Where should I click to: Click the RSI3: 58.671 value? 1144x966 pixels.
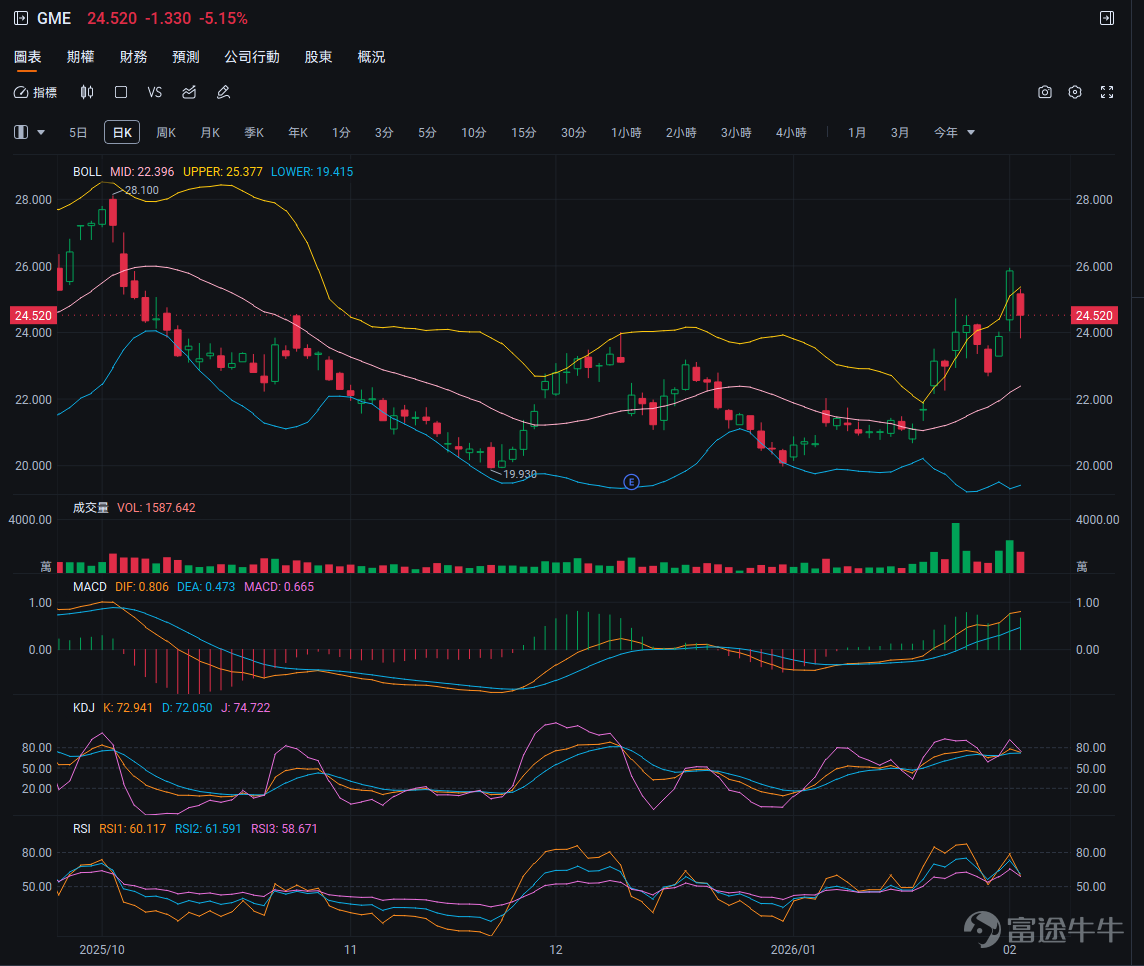click(284, 829)
